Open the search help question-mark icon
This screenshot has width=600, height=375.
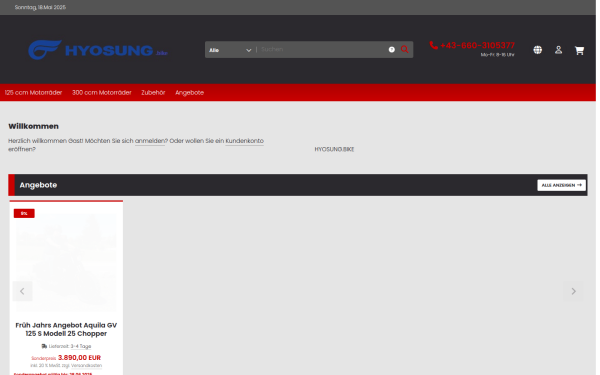pos(391,49)
